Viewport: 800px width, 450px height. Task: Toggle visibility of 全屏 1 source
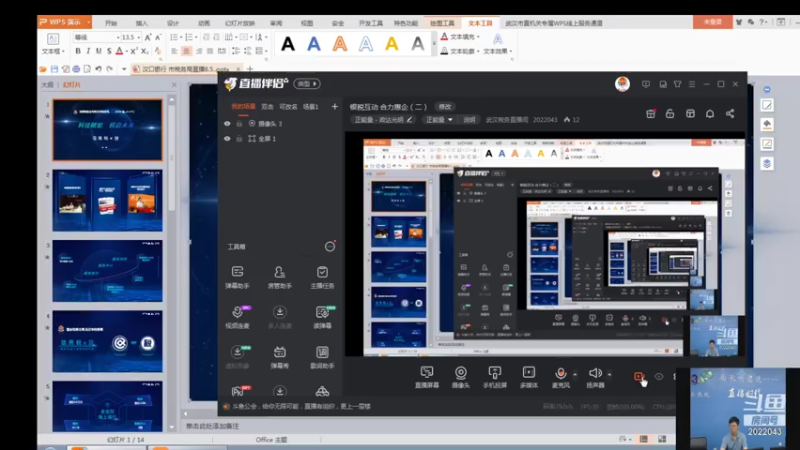(227, 138)
